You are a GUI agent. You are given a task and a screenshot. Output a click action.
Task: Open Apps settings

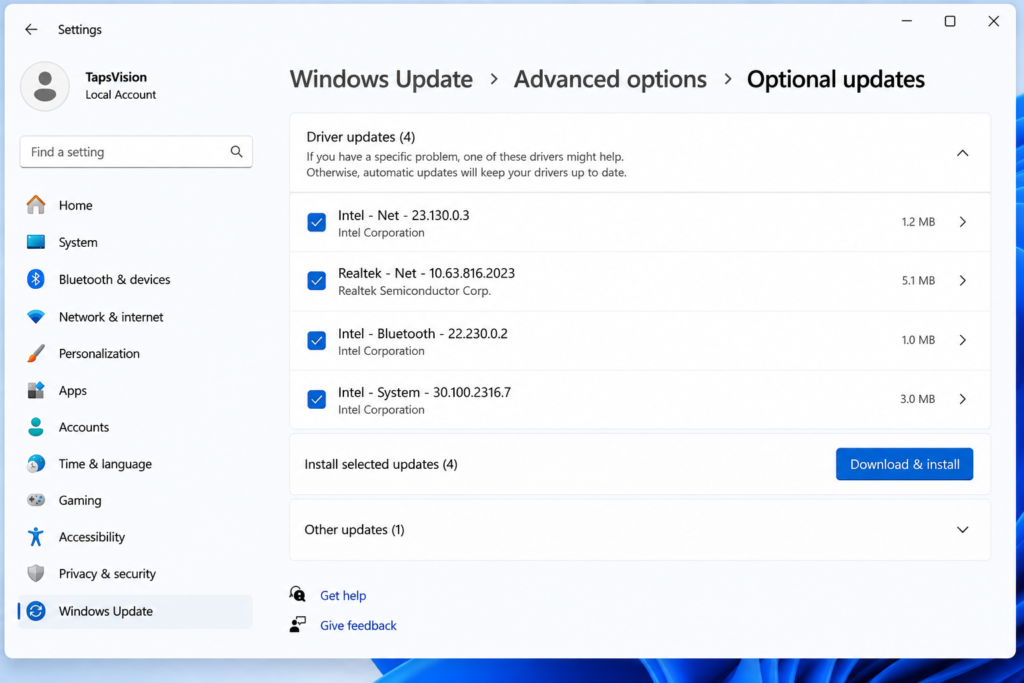pos(136,390)
